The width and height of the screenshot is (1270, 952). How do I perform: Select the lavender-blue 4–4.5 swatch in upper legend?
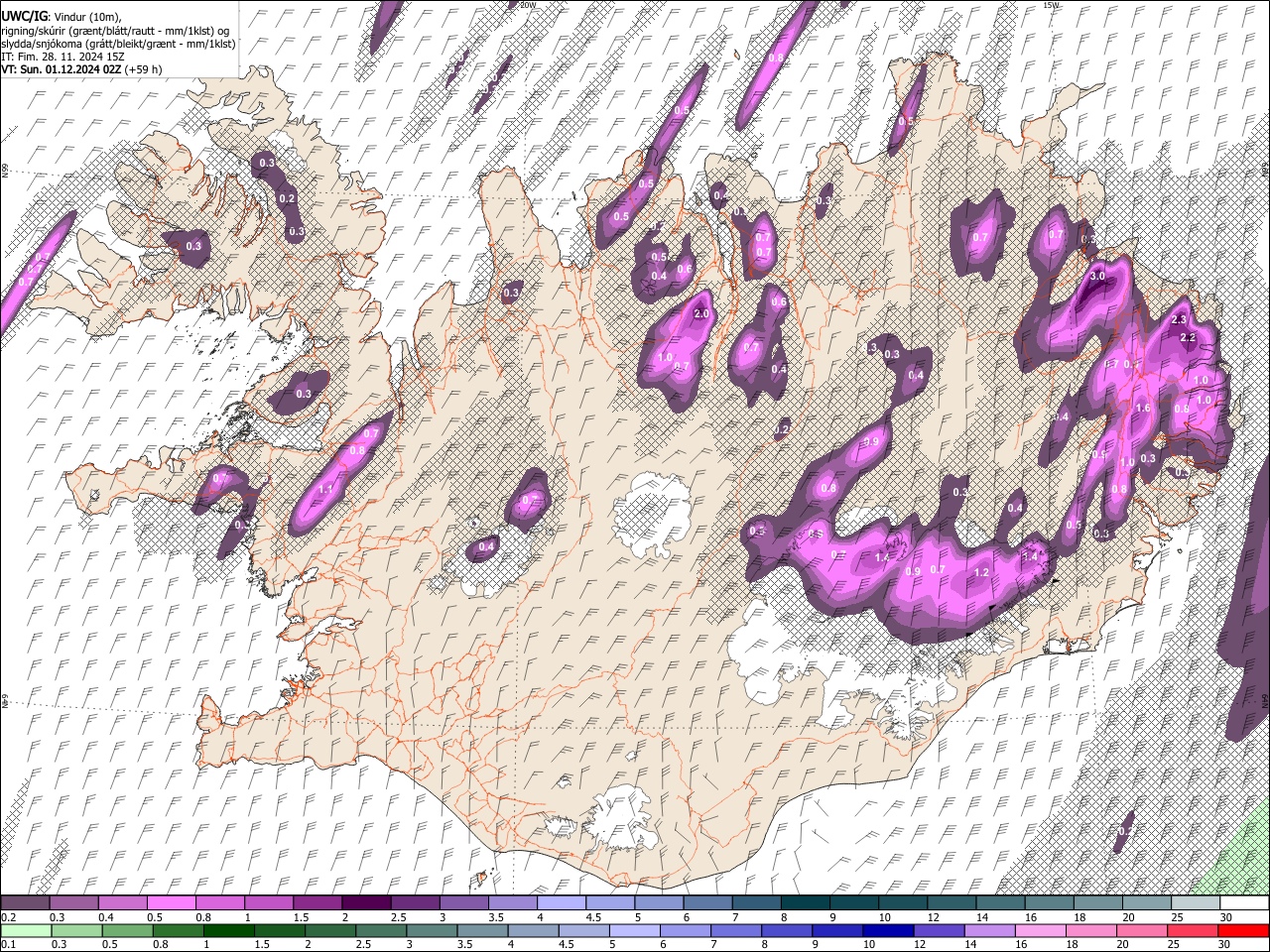[x=562, y=902]
